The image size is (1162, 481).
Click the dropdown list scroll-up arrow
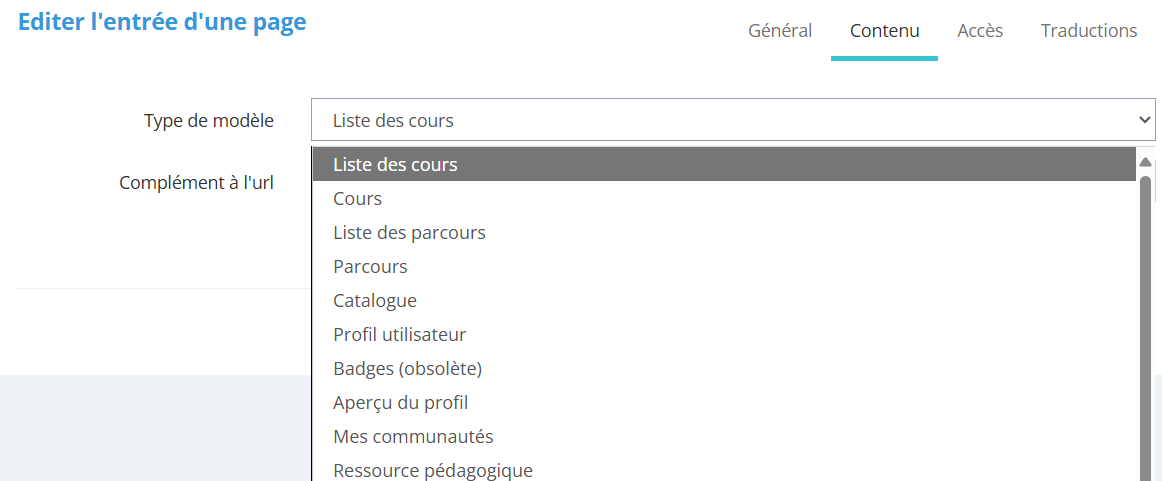(x=1146, y=162)
